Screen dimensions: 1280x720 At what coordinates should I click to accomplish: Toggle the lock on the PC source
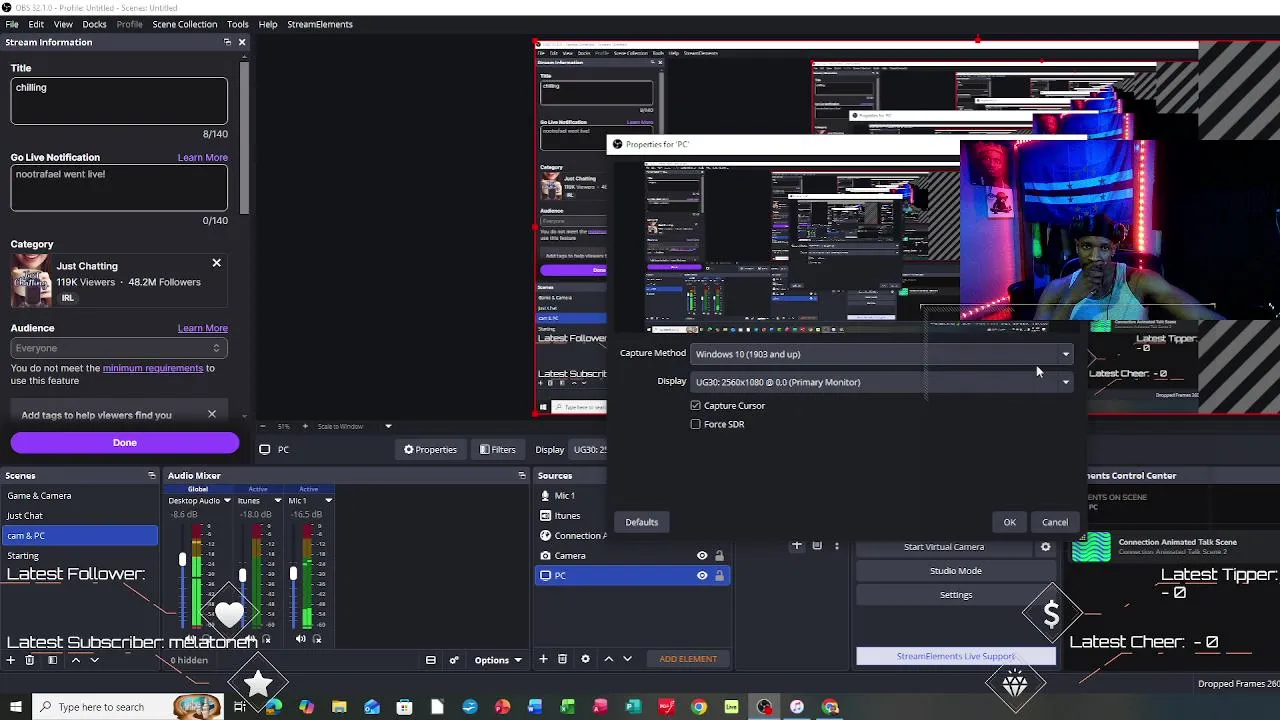[719, 576]
